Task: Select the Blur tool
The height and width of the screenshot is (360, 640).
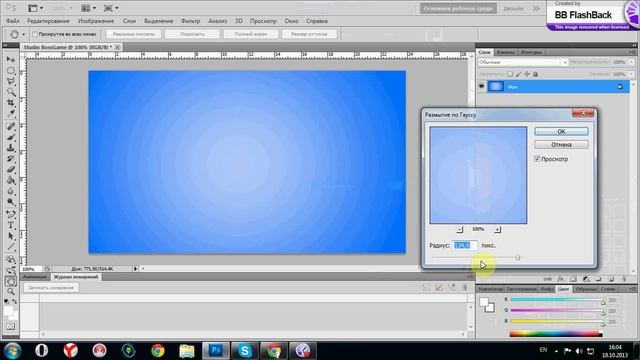Action: (11, 191)
